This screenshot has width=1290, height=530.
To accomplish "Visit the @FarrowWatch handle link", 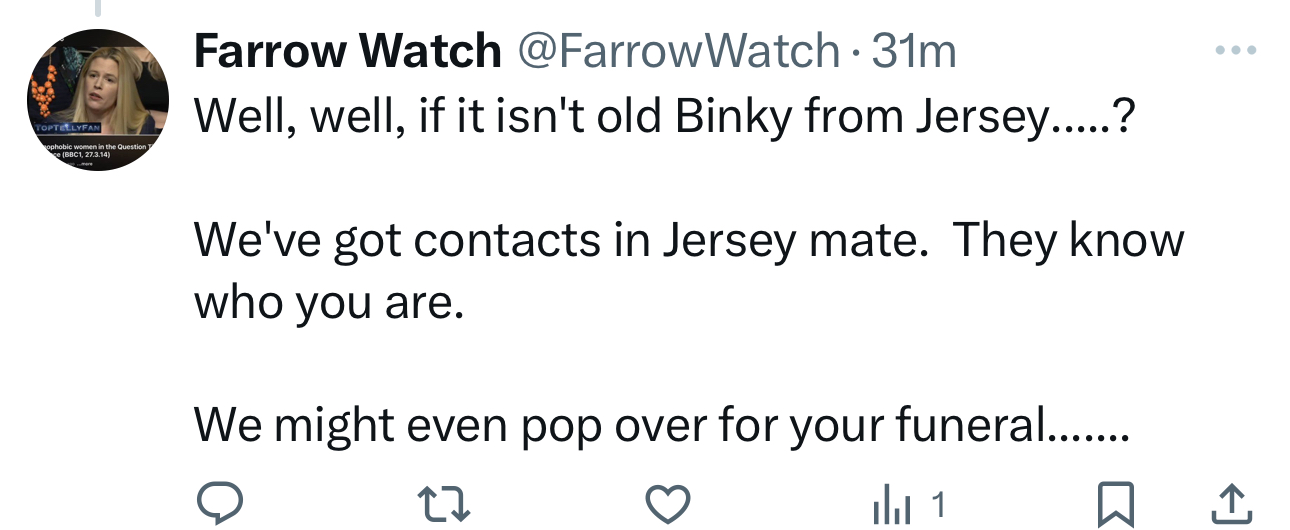I will [677, 51].
